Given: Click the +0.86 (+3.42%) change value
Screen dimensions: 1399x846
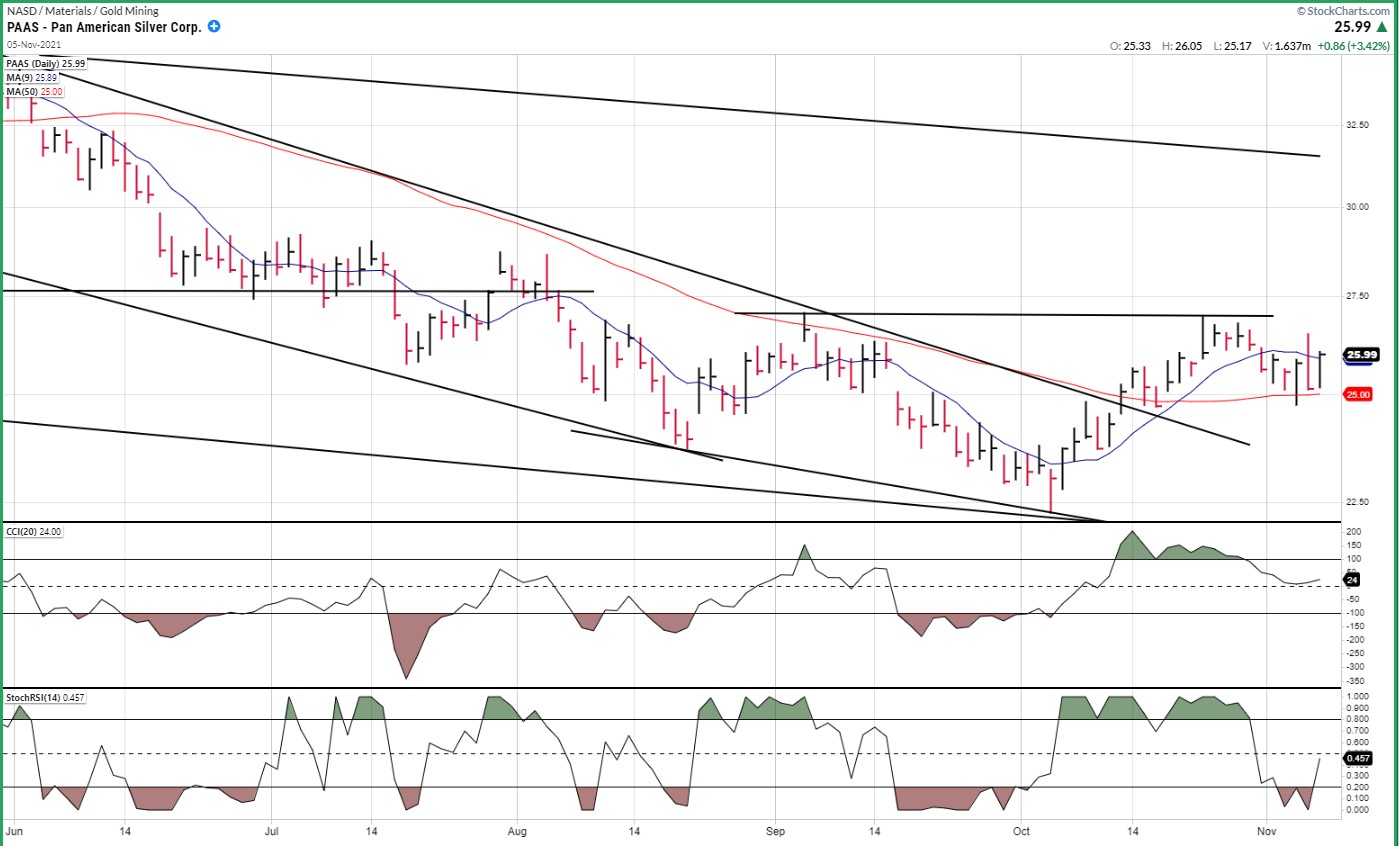Looking at the screenshot, I should [1352, 46].
